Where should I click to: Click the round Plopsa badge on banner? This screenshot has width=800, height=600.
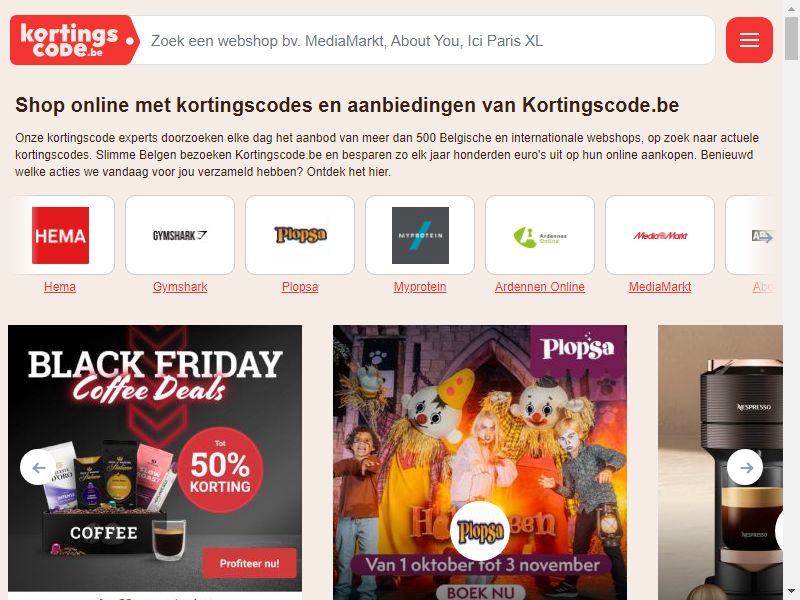[480, 531]
